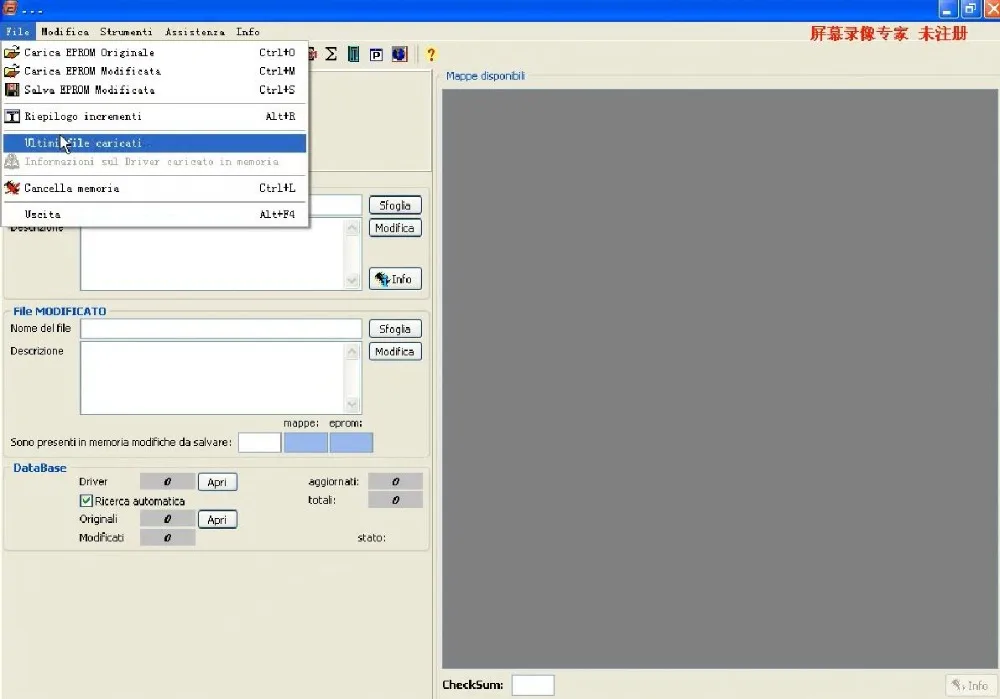Minimize the application window

tap(948, 9)
